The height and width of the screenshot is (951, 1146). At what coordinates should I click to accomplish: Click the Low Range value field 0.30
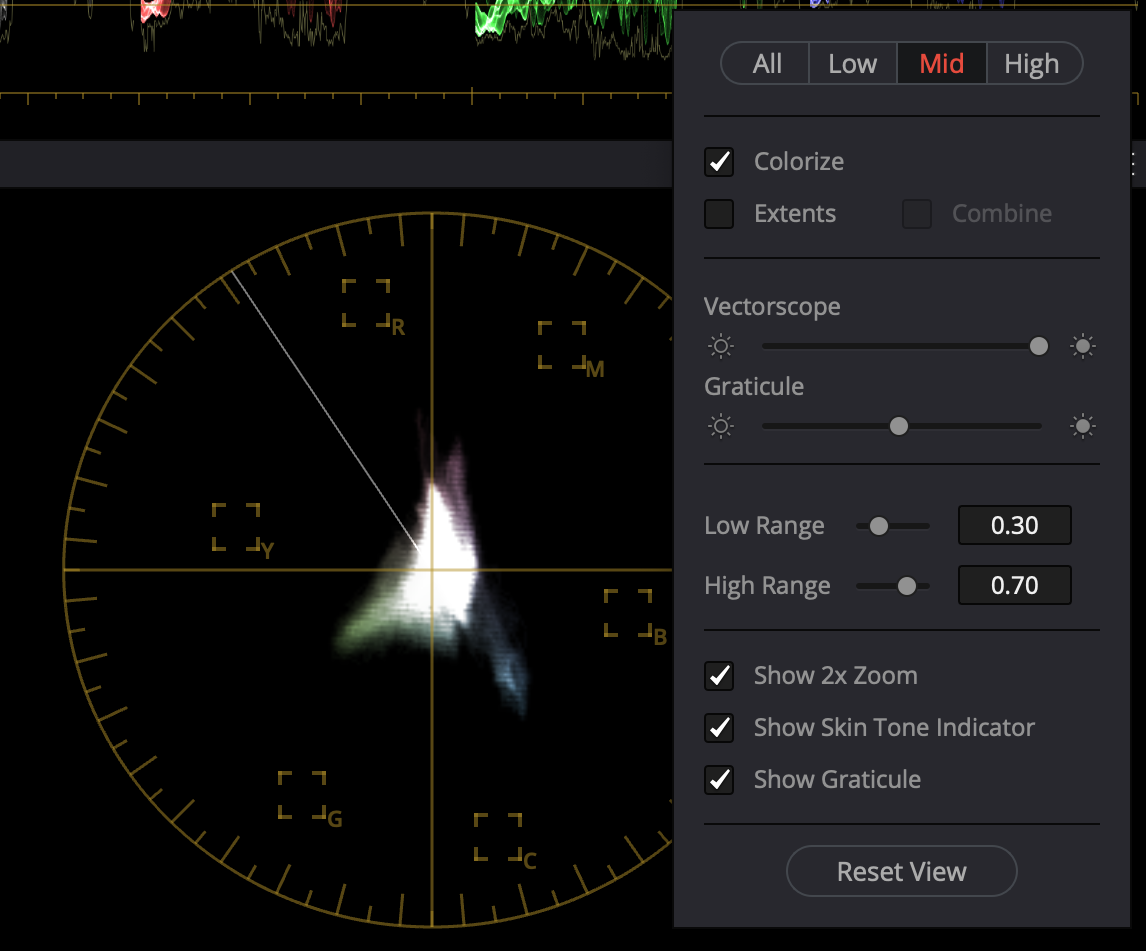1014,525
